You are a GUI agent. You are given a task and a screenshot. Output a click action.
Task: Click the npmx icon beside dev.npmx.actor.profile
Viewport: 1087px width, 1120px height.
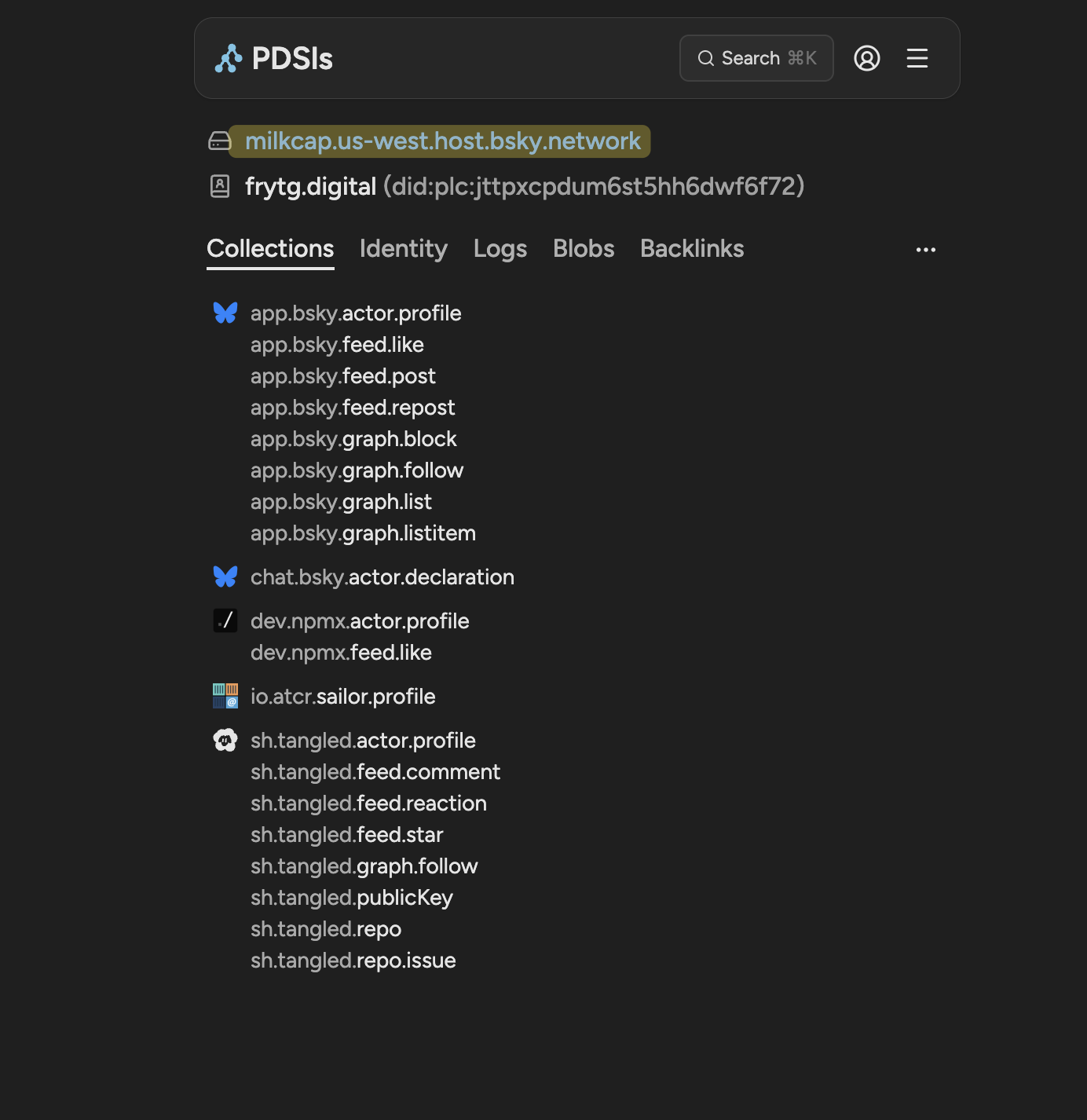pos(225,620)
